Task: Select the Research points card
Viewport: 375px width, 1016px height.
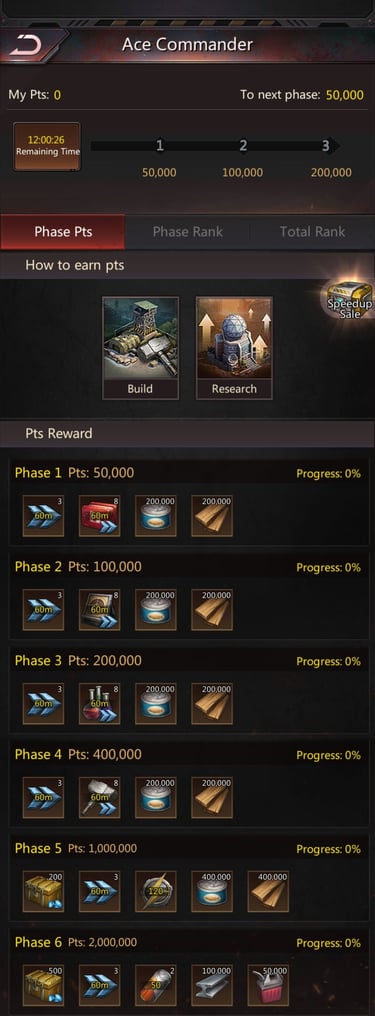Action: tap(234, 348)
